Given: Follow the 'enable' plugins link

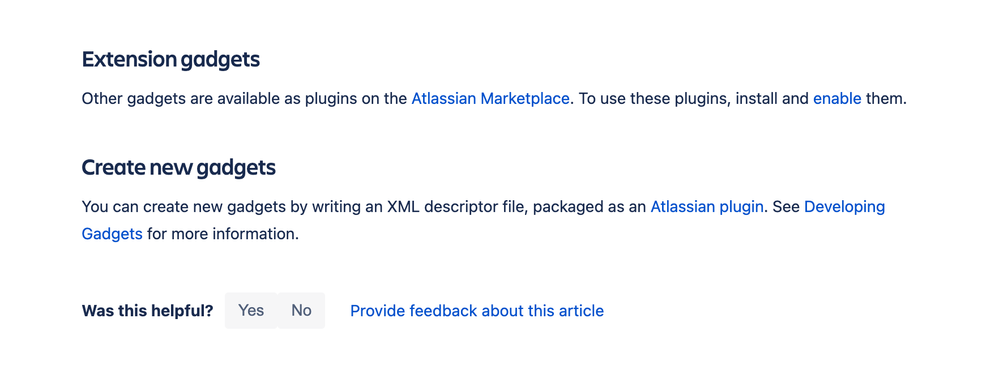Looking at the screenshot, I should tap(837, 99).
